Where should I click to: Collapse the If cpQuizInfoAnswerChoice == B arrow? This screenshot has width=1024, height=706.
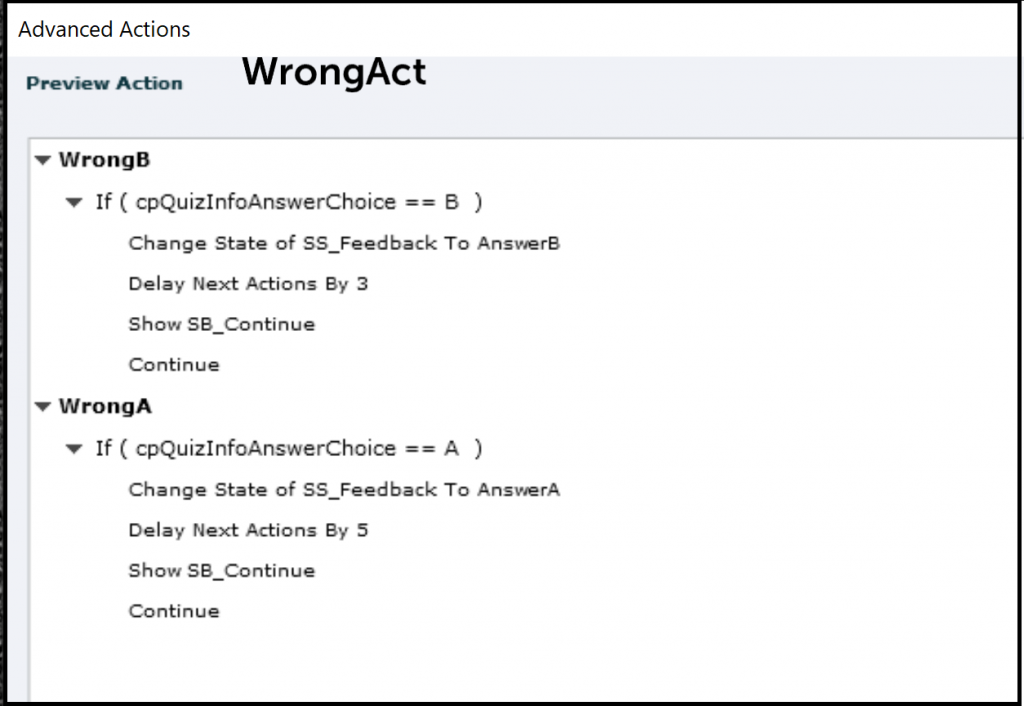click(x=73, y=202)
